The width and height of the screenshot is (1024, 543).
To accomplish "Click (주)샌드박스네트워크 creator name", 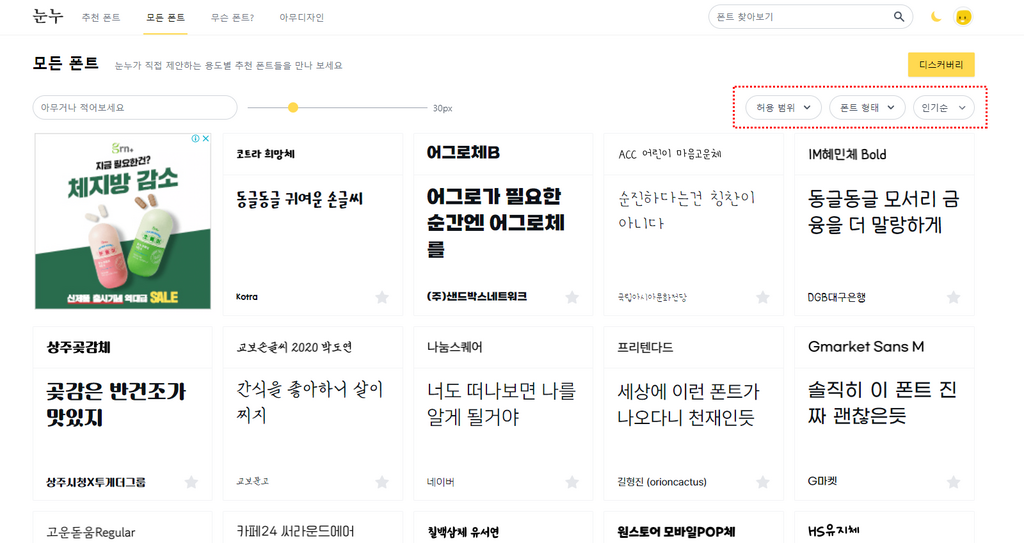I will pyautogui.click(x=477, y=297).
